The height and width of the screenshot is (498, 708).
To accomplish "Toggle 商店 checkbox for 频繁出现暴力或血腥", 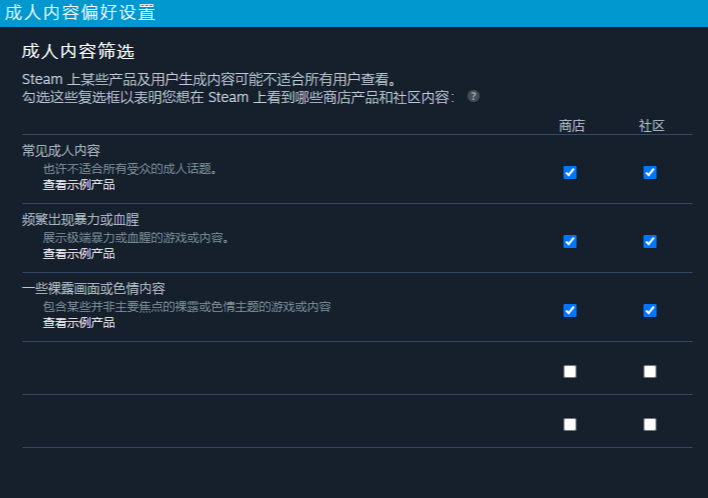I will [570, 241].
